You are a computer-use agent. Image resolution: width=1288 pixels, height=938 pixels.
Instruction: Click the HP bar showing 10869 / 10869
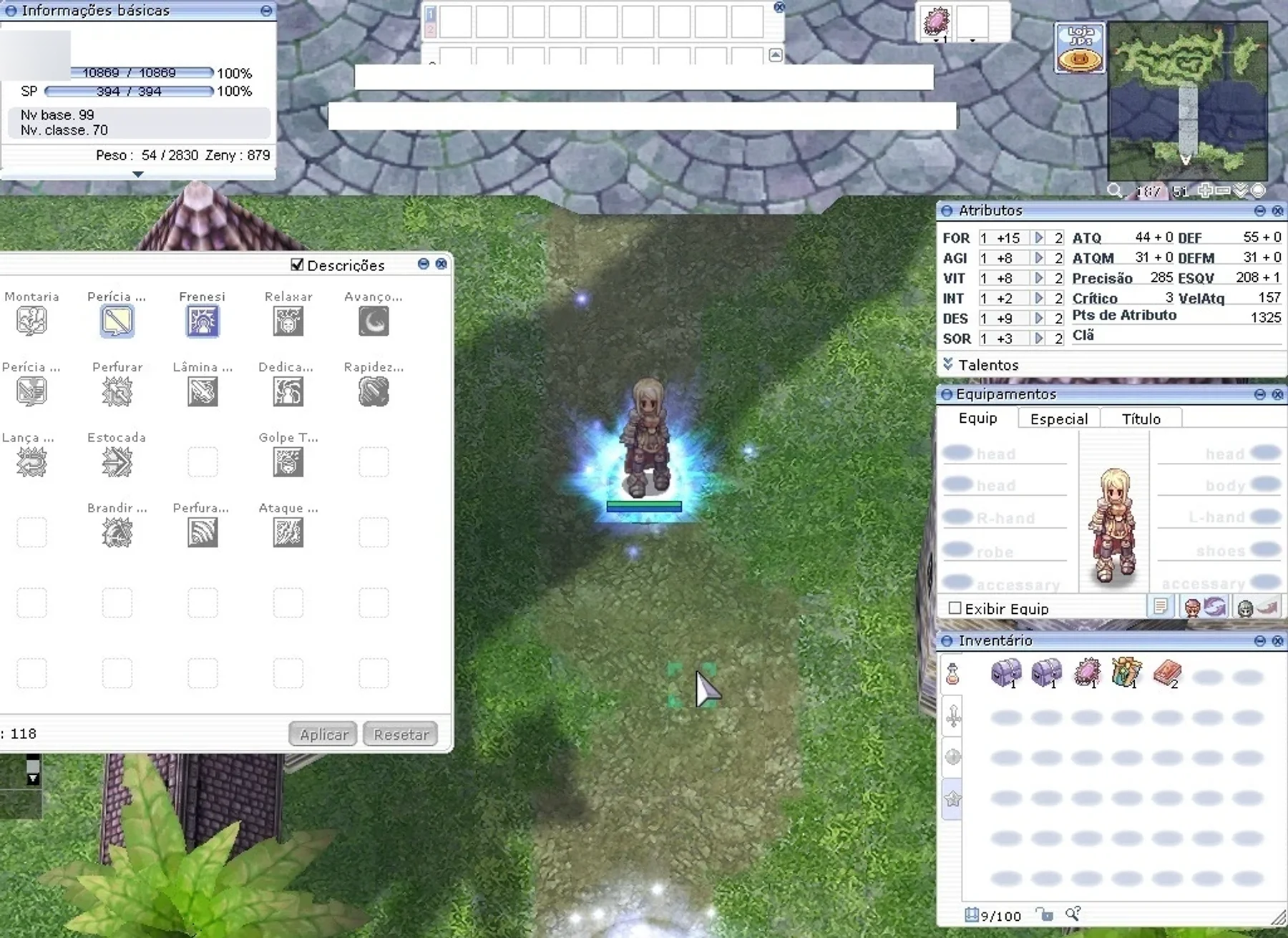click(142, 72)
